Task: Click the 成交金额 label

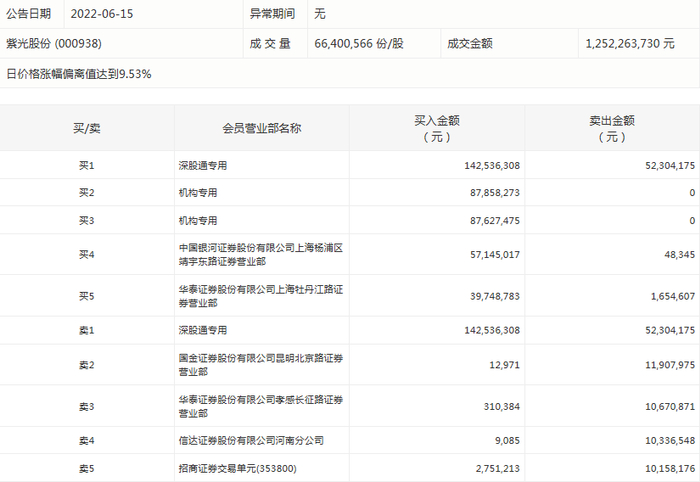Action: coord(470,44)
